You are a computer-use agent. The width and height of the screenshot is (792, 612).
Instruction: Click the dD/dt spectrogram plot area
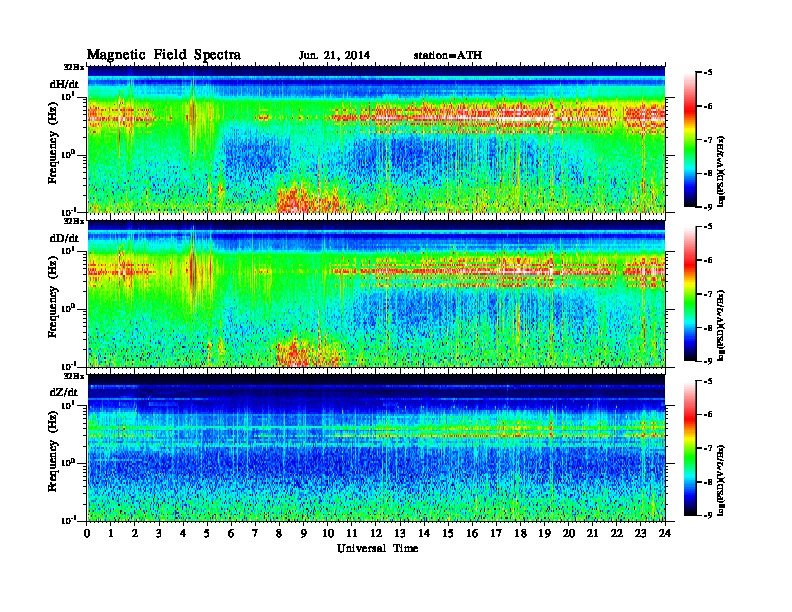pyautogui.click(x=376, y=293)
